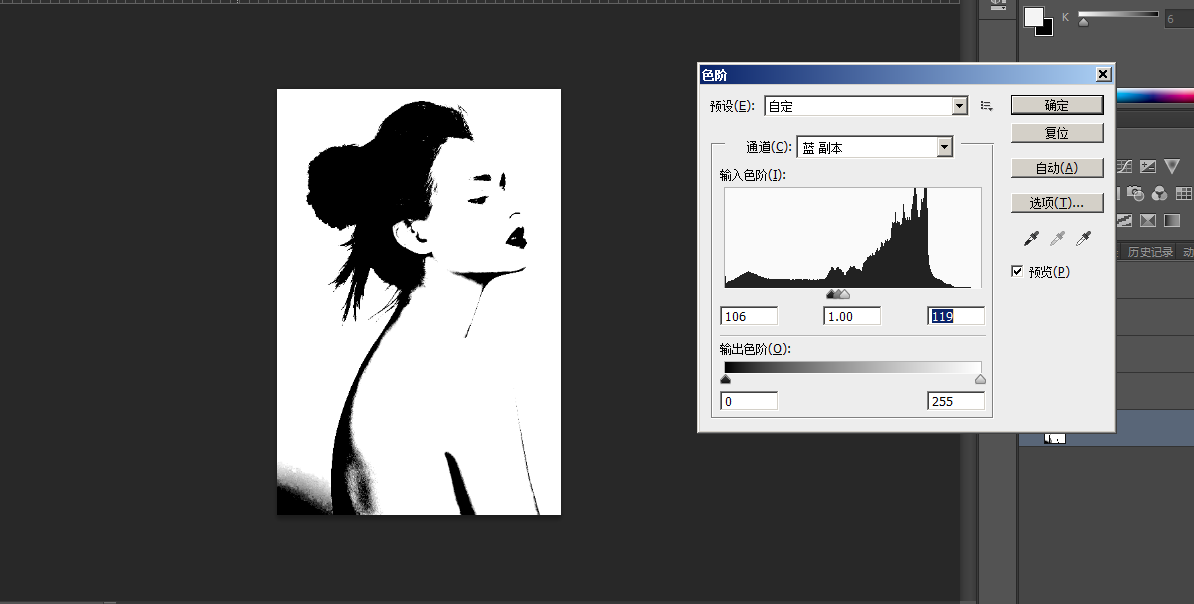Add a Color Lookup adjustment (grid icon)
This screenshot has width=1194, height=604.
[x=1183, y=193]
